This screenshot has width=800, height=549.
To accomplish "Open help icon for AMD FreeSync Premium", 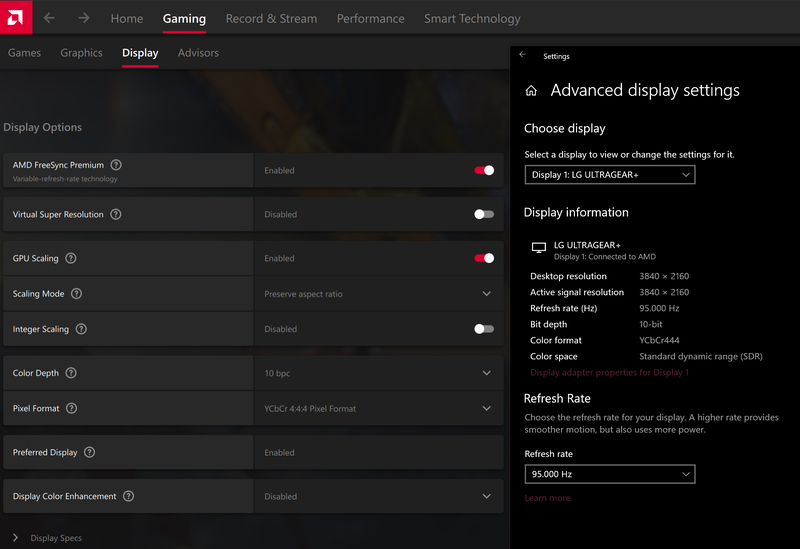I will 116,165.
